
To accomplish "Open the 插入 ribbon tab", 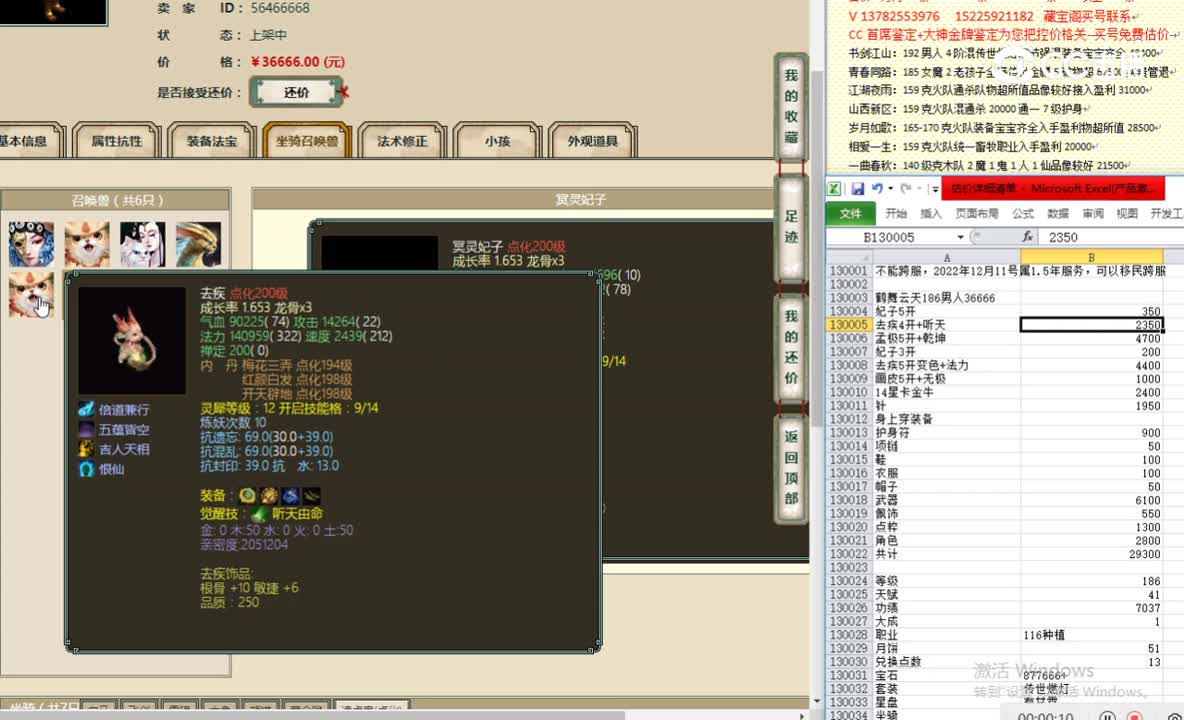I will pos(931,214).
